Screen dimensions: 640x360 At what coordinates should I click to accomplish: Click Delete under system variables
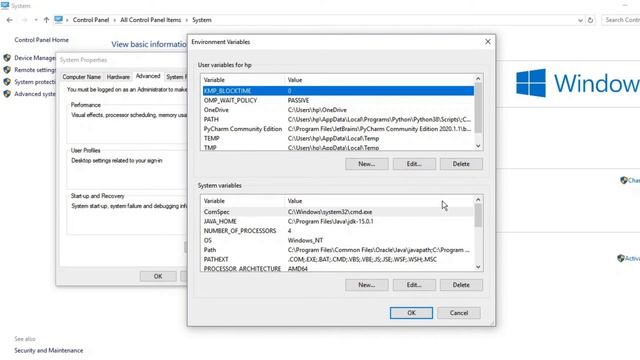click(x=461, y=284)
